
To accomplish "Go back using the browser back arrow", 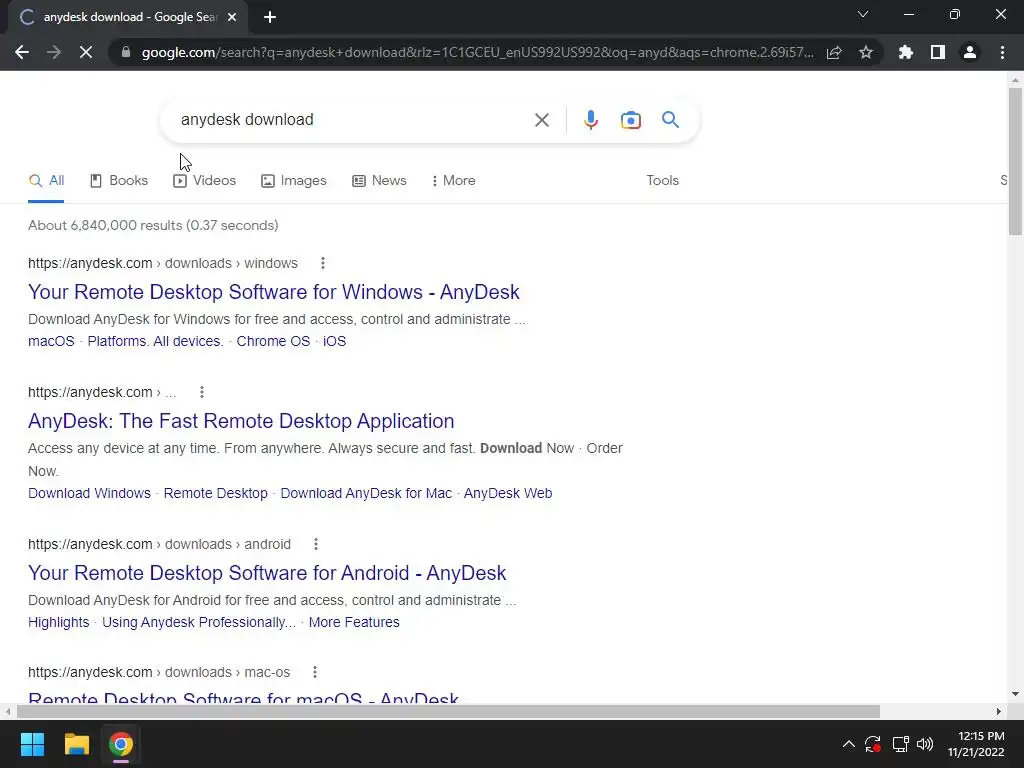I will [22, 52].
